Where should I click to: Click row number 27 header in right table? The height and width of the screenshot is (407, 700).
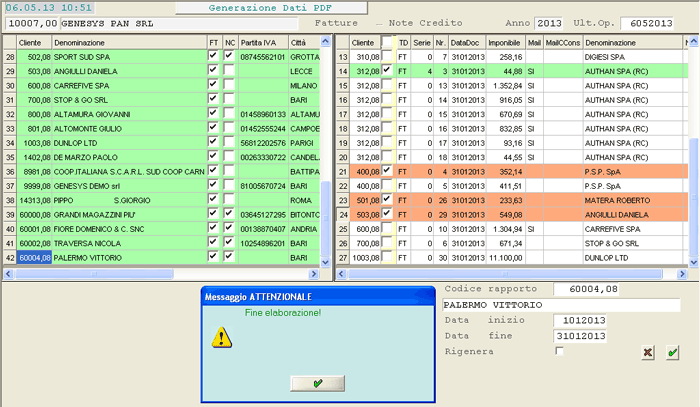point(342,258)
